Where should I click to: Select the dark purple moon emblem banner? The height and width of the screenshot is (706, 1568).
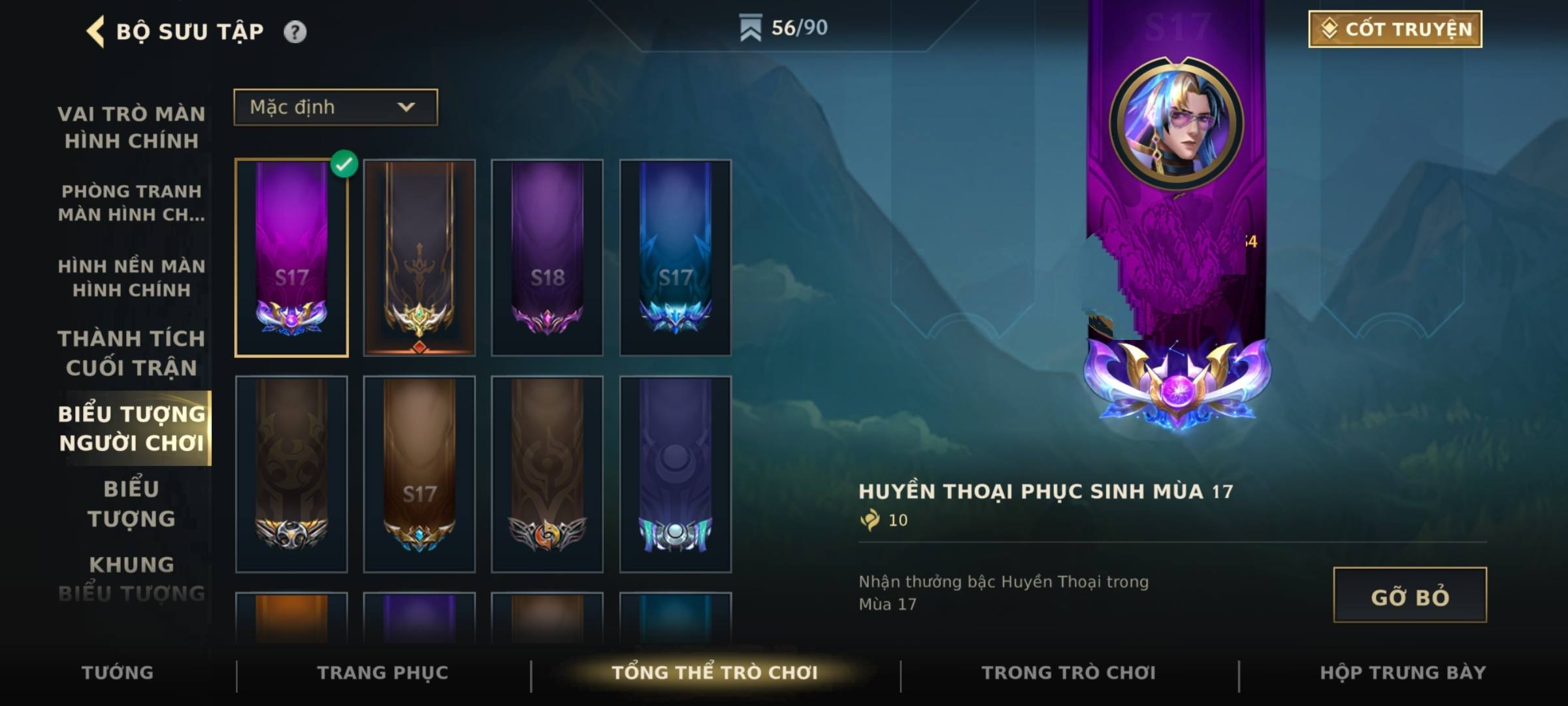click(x=675, y=474)
